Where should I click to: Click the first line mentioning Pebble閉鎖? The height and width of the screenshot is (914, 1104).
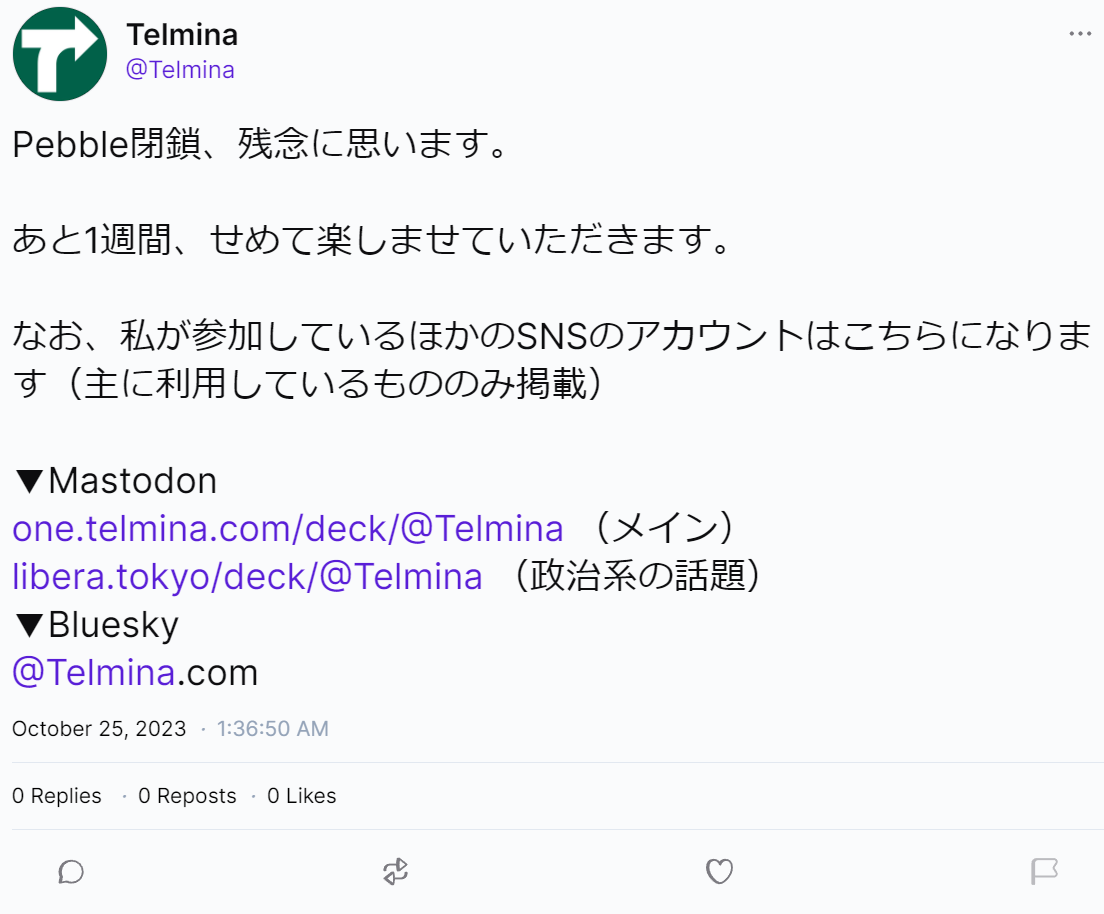(x=260, y=146)
